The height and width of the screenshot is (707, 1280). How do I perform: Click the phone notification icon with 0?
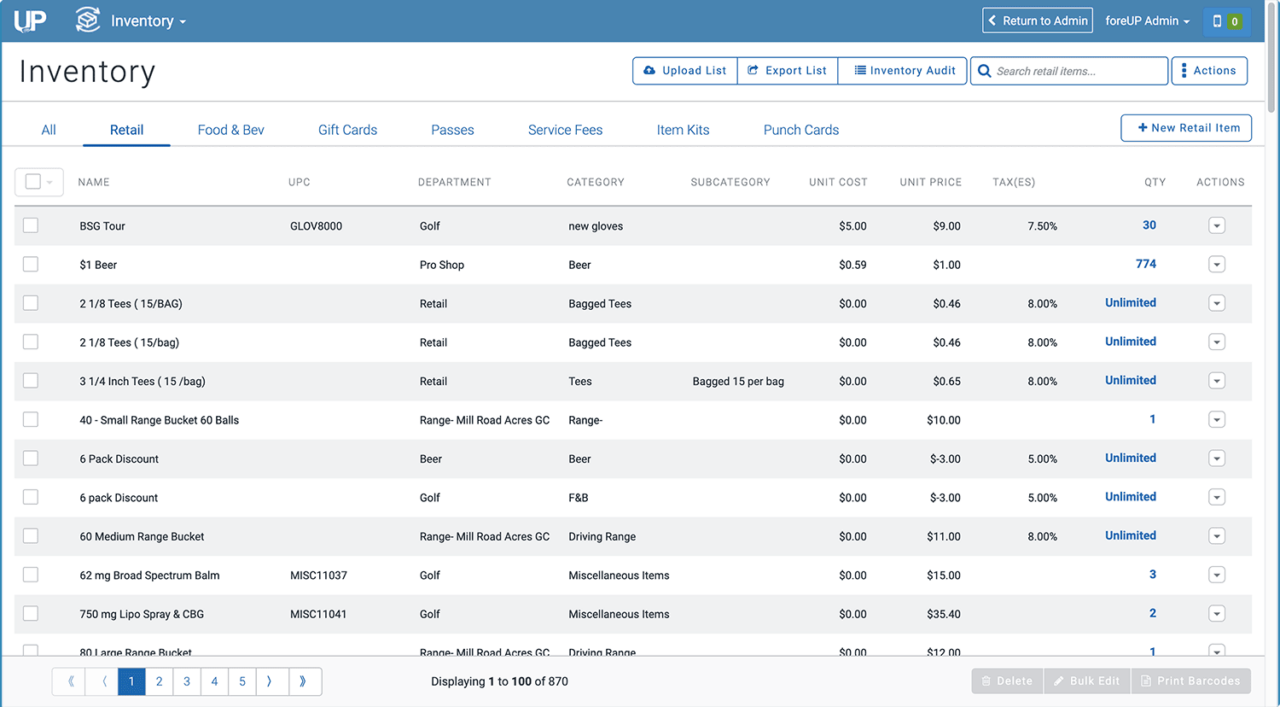tap(1226, 21)
